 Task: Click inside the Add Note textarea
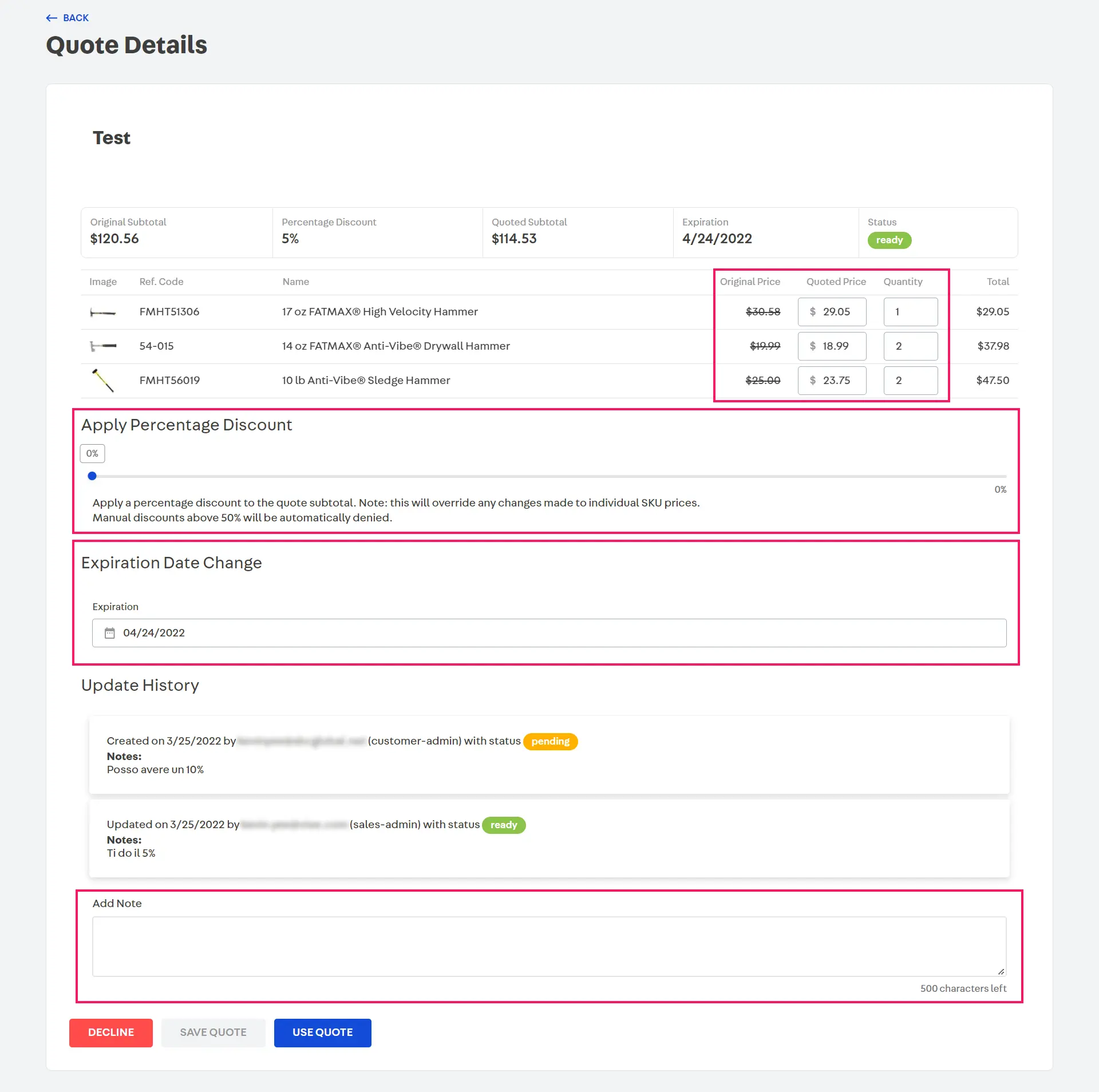(x=548, y=947)
